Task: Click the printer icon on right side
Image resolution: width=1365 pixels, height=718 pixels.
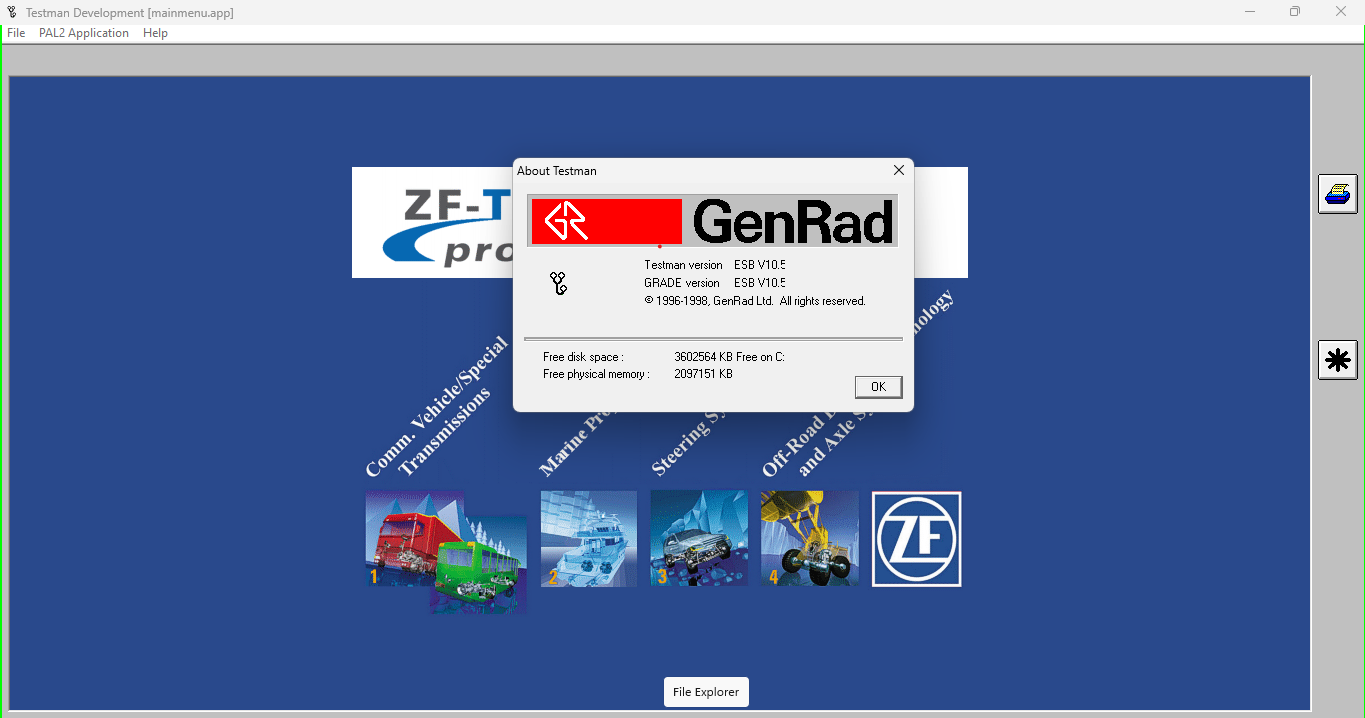Action: [1338, 193]
